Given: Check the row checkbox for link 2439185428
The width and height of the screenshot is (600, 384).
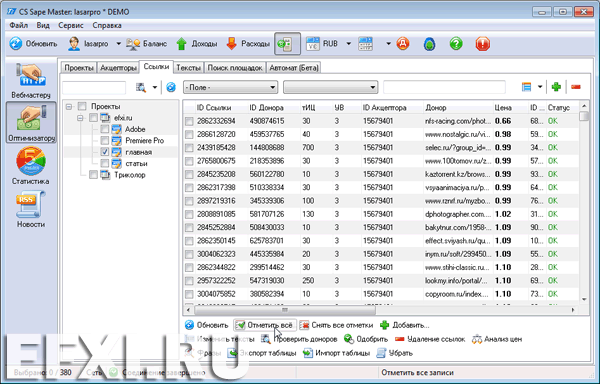Looking at the screenshot, I should click(x=189, y=148).
